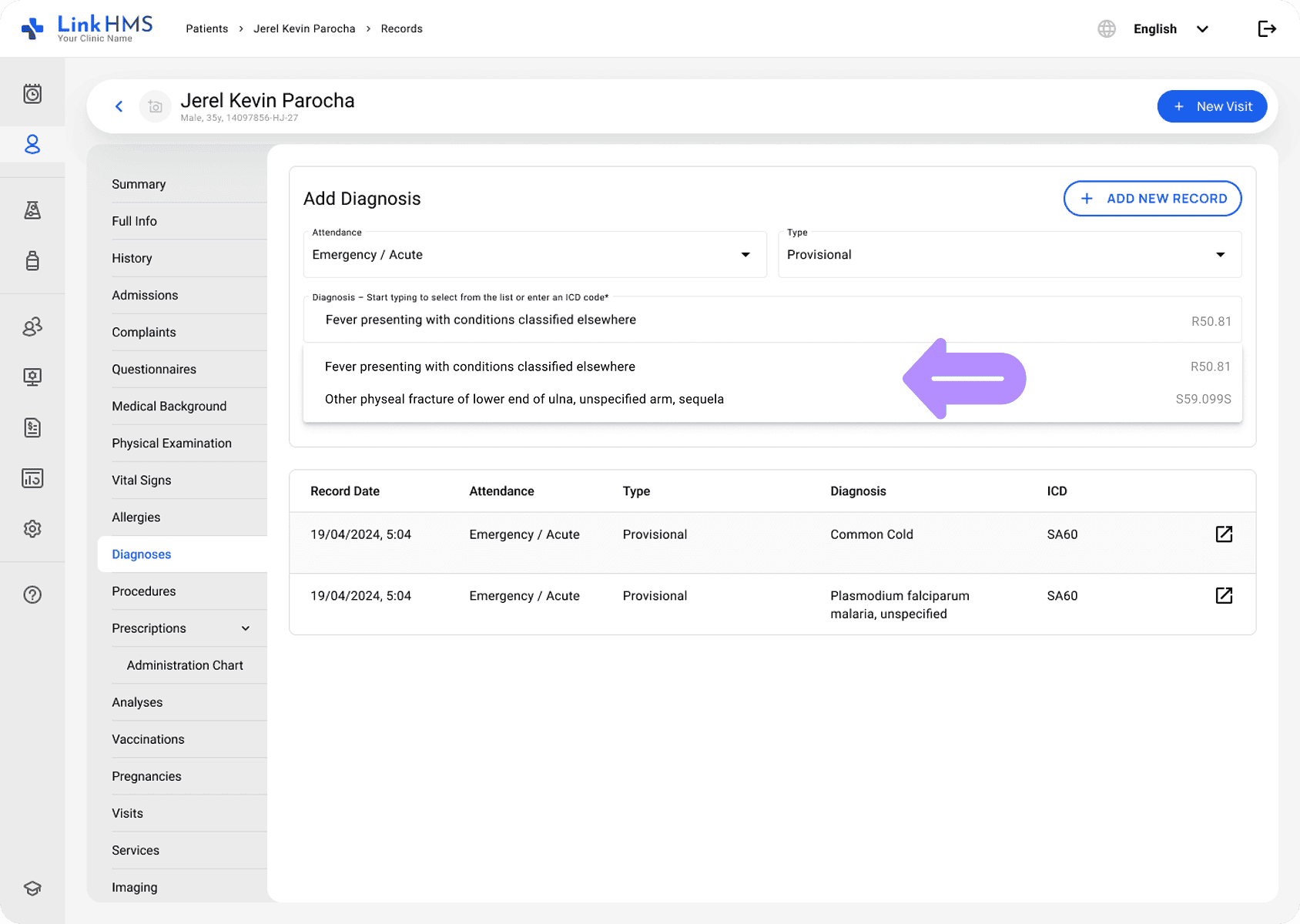This screenshot has width=1300, height=924.
Task: Open the settings gear sidebar icon
Action: click(x=32, y=529)
